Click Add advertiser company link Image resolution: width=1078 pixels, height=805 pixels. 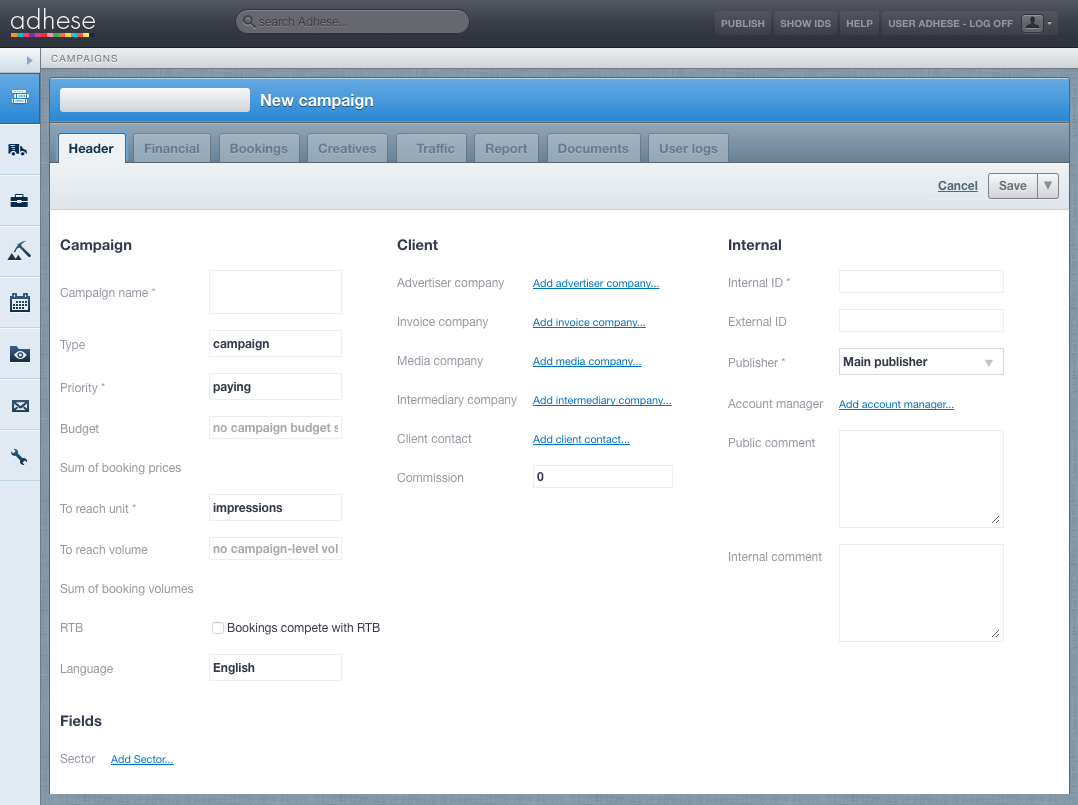point(595,284)
